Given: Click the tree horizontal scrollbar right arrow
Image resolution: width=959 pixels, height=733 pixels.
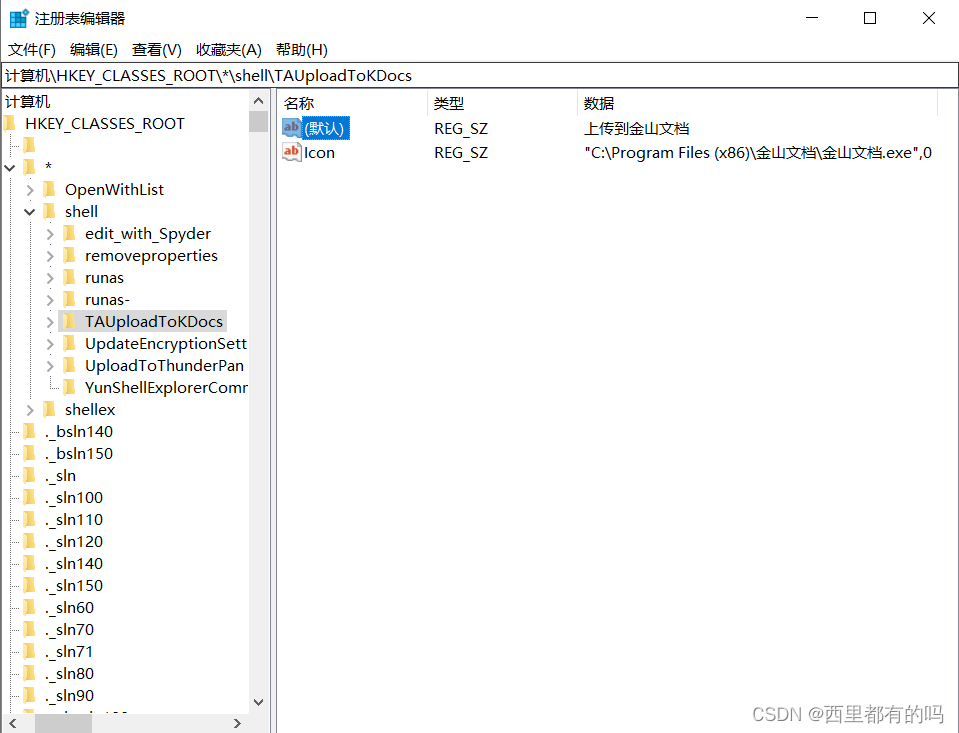Looking at the screenshot, I should (x=237, y=723).
